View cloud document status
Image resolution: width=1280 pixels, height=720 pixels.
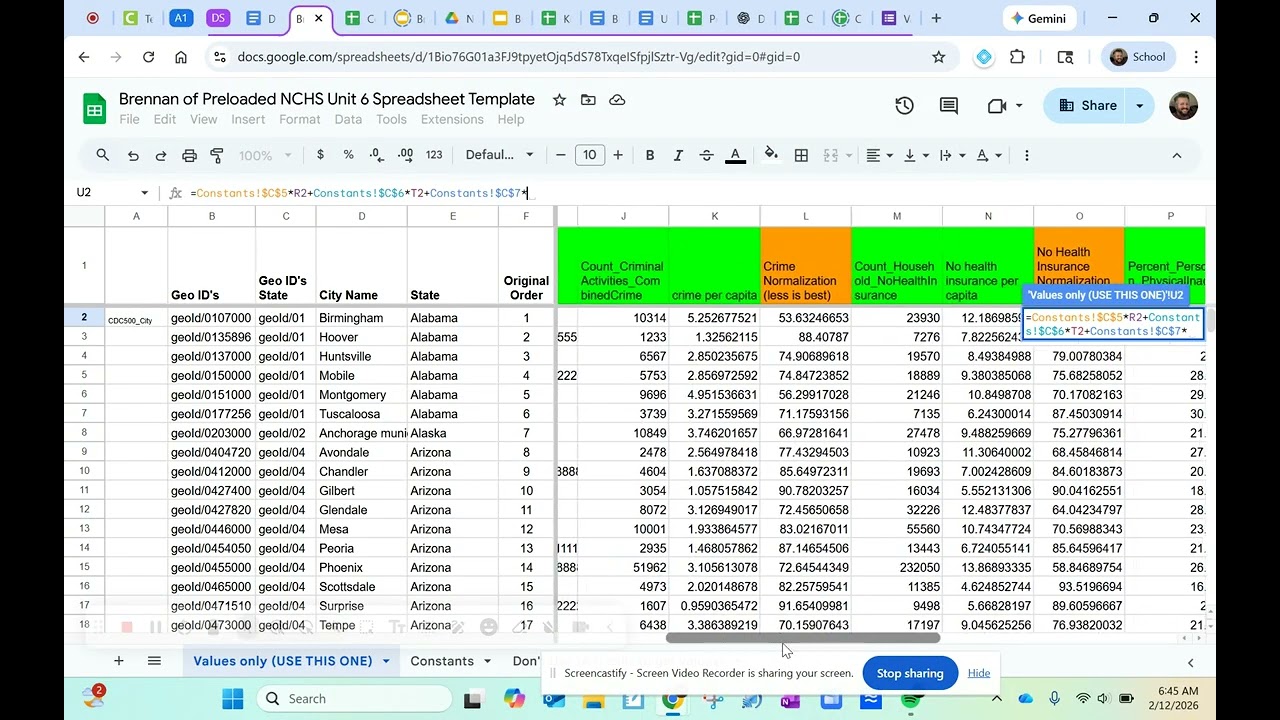(x=617, y=99)
